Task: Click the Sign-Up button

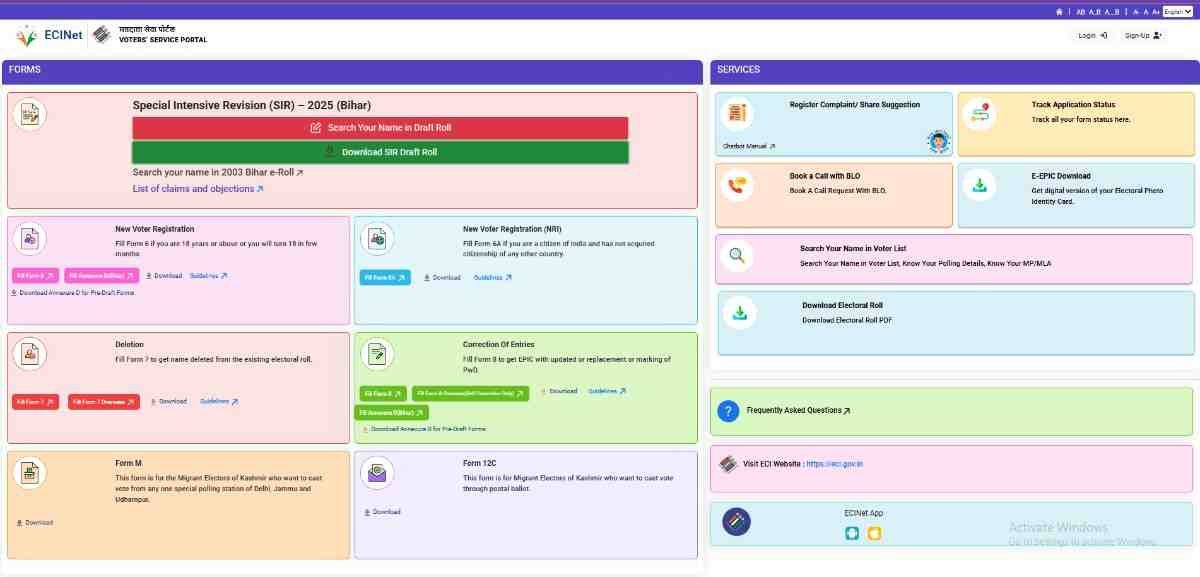Action: [x=1143, y=35]
